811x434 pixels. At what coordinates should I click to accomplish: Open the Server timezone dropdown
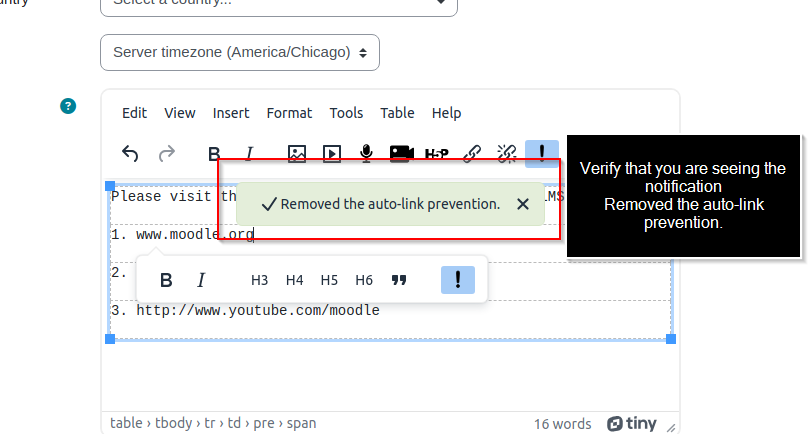240,52
